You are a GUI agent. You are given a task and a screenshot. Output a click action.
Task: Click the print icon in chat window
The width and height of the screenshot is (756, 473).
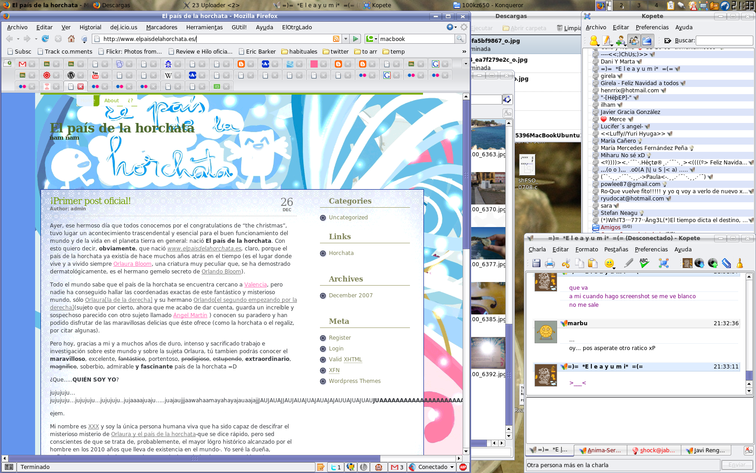[x=550, y=263]
